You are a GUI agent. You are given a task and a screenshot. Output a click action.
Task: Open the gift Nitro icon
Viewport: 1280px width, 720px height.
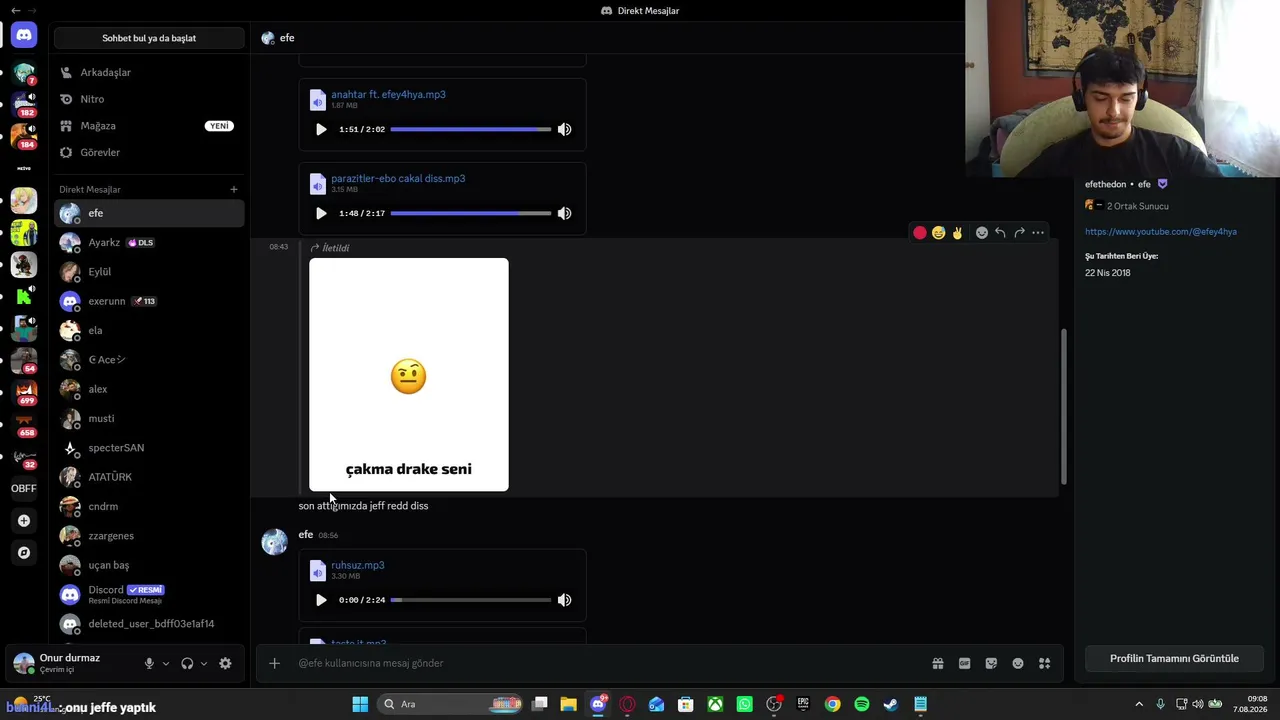938,663
